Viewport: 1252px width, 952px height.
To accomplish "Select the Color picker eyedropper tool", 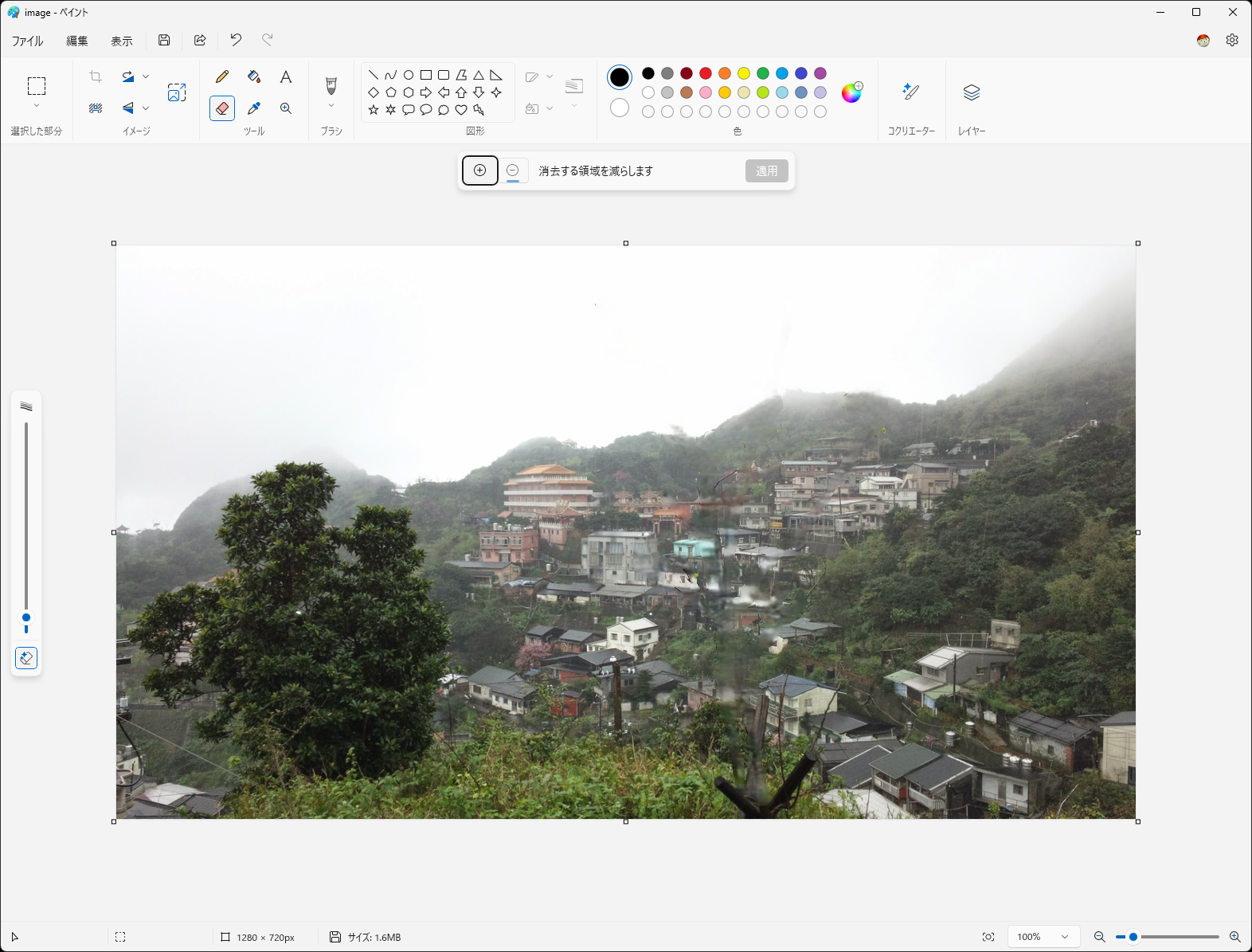I will pyautogui.click(x=254, y=108).
